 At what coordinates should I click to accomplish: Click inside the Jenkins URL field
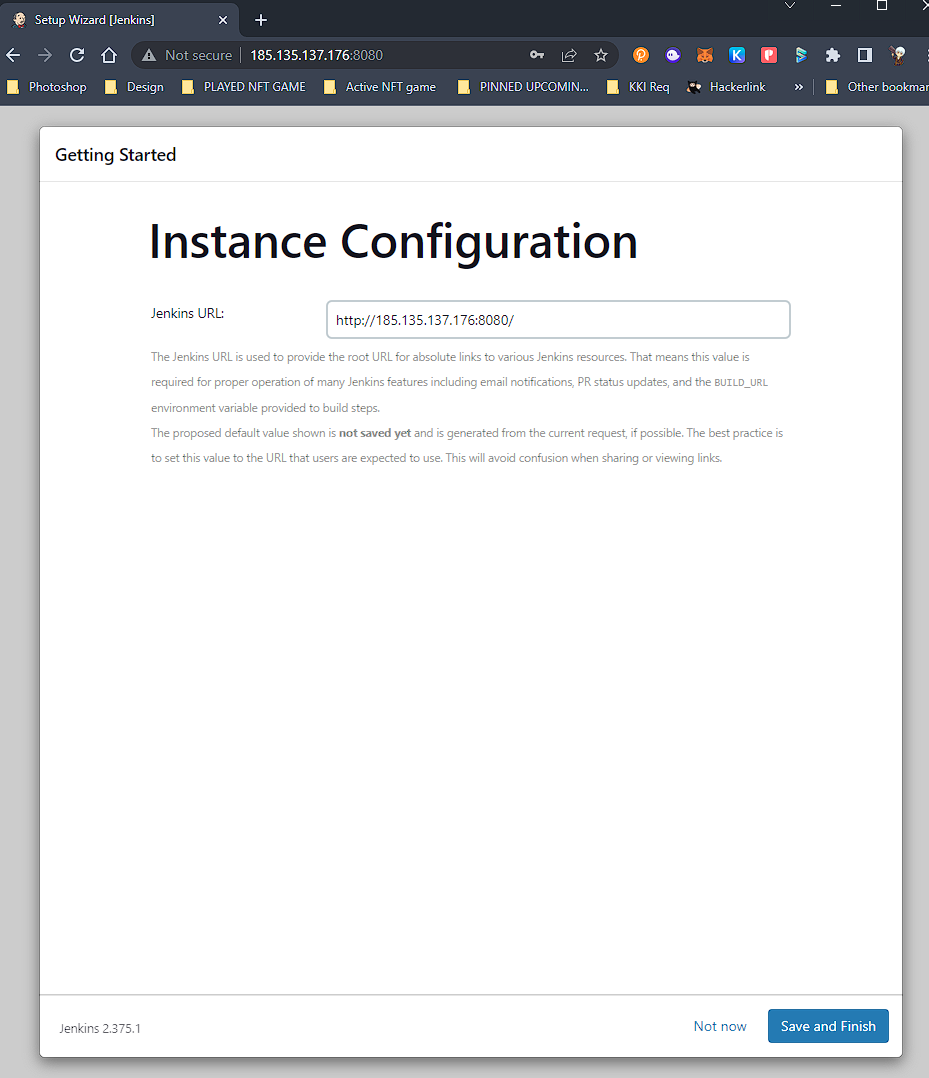pos(557,319)
